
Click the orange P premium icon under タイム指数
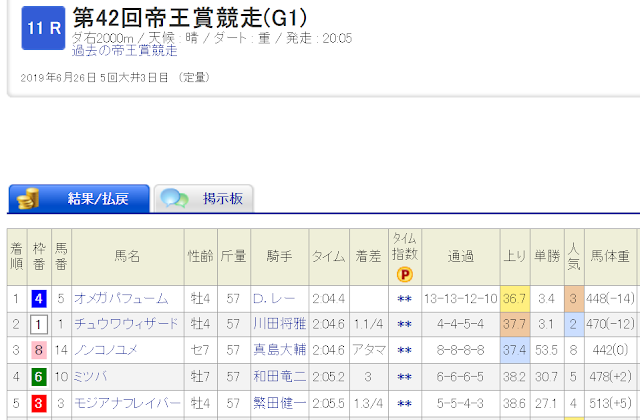(404, 275)
